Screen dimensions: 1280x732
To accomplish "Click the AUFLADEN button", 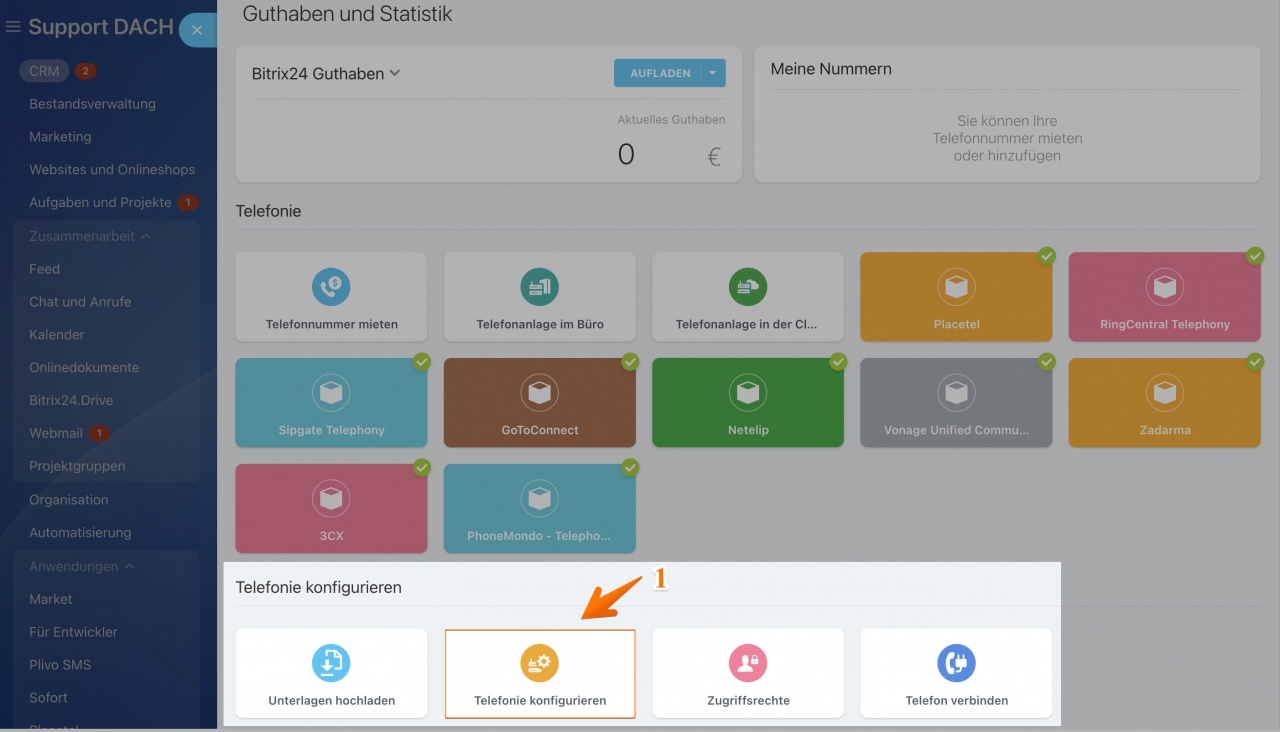I will click(x=660, y=72).
